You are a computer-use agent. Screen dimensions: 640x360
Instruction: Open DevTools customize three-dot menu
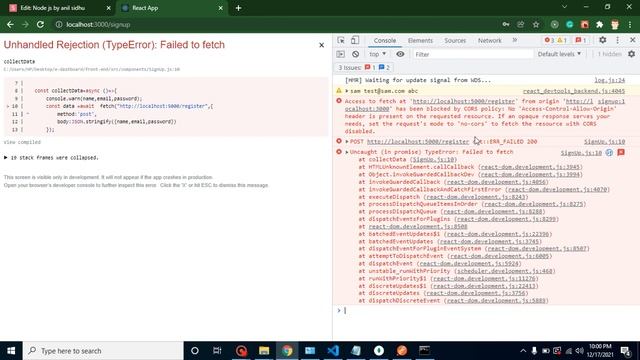click(x=617, y=40)
